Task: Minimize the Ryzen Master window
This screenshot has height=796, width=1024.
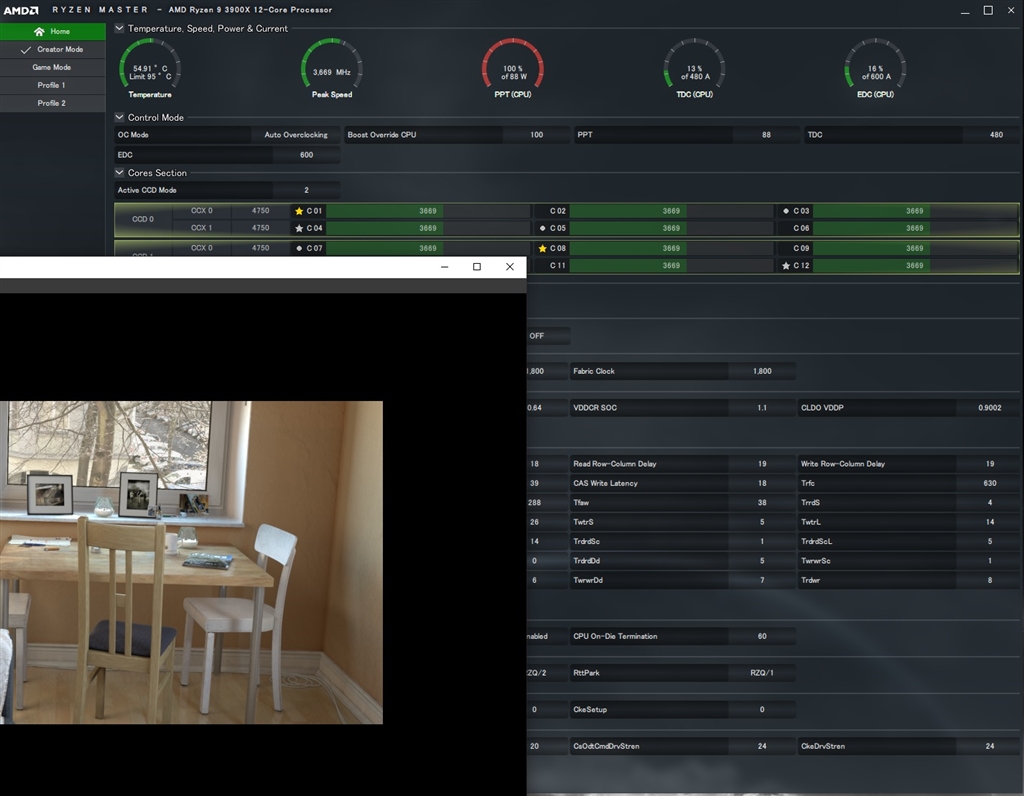Action: 965,10
